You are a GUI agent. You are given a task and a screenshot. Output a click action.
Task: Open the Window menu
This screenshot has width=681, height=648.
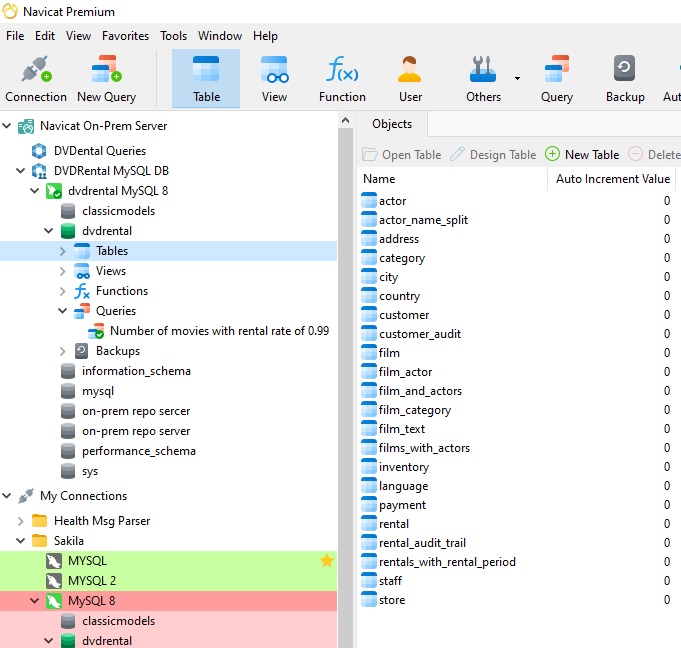point(220,36)
